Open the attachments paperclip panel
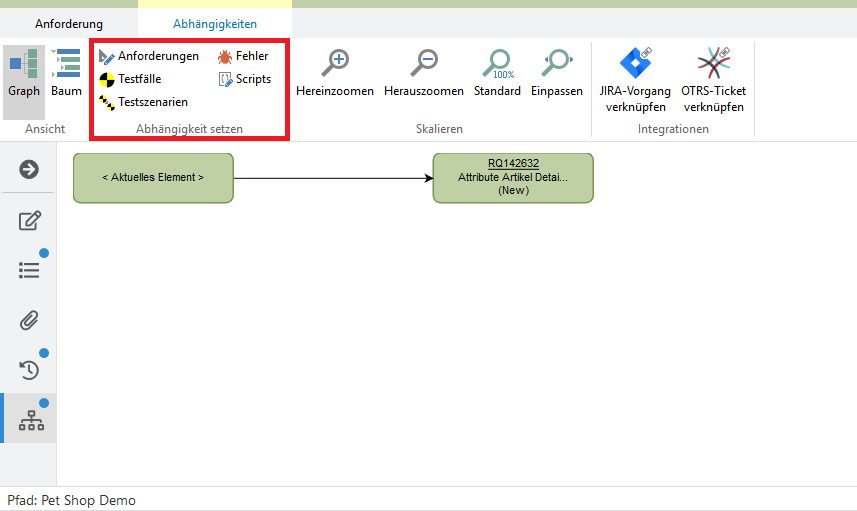Screen dimensions: 857x511 click(x=29, y=320)
